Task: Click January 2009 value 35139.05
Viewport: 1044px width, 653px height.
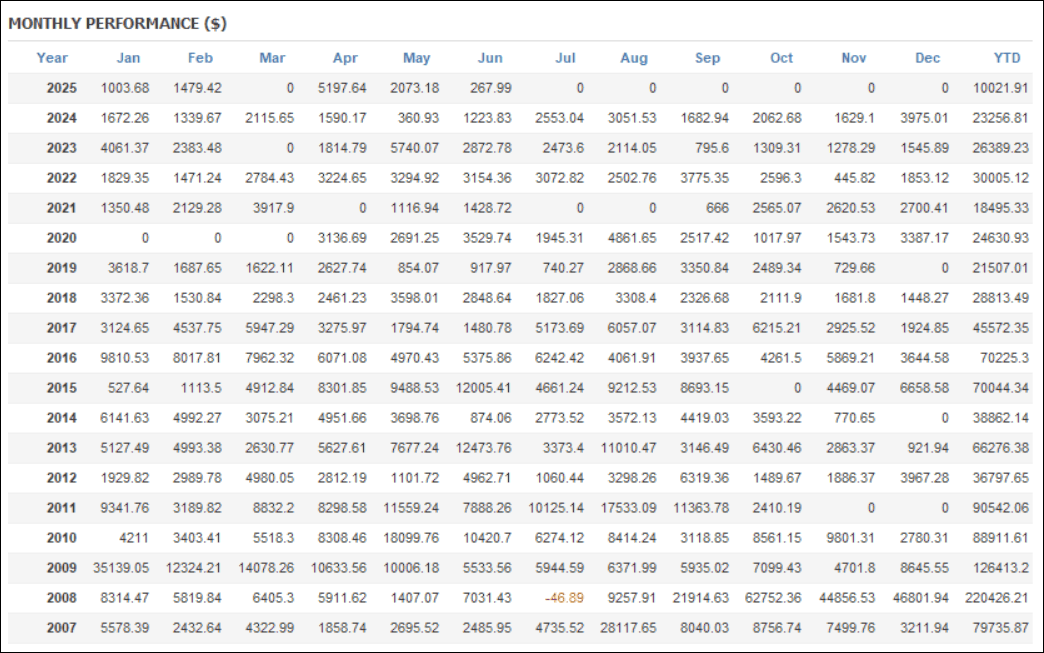Action: coord(121,568)
